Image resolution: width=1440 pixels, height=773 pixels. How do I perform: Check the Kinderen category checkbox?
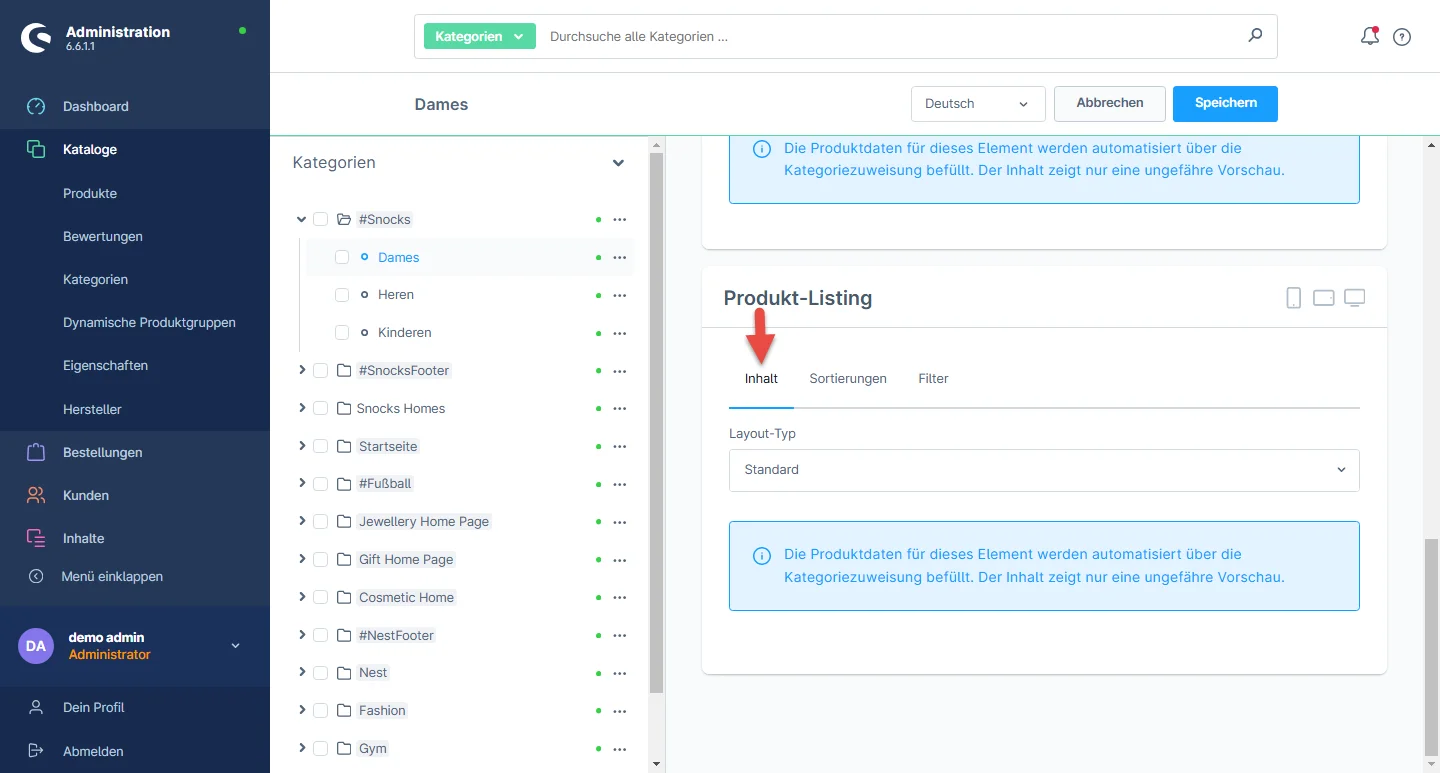click(342, 333)
